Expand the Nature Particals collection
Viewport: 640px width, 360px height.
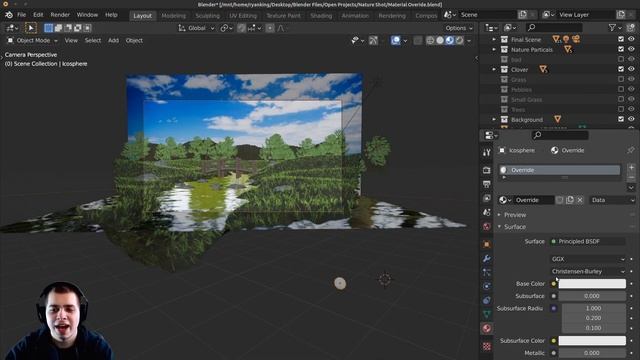click(x=494, y=49)
